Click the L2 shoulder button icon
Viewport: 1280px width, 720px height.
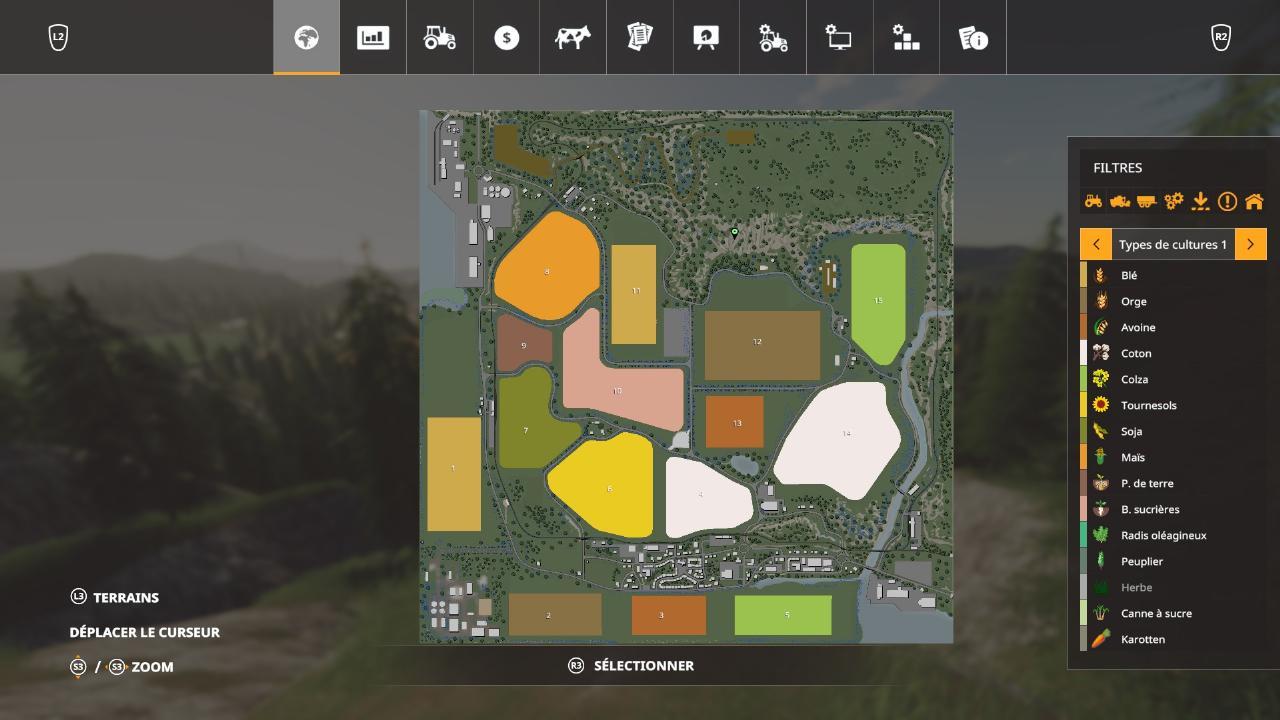pos(58,38)
